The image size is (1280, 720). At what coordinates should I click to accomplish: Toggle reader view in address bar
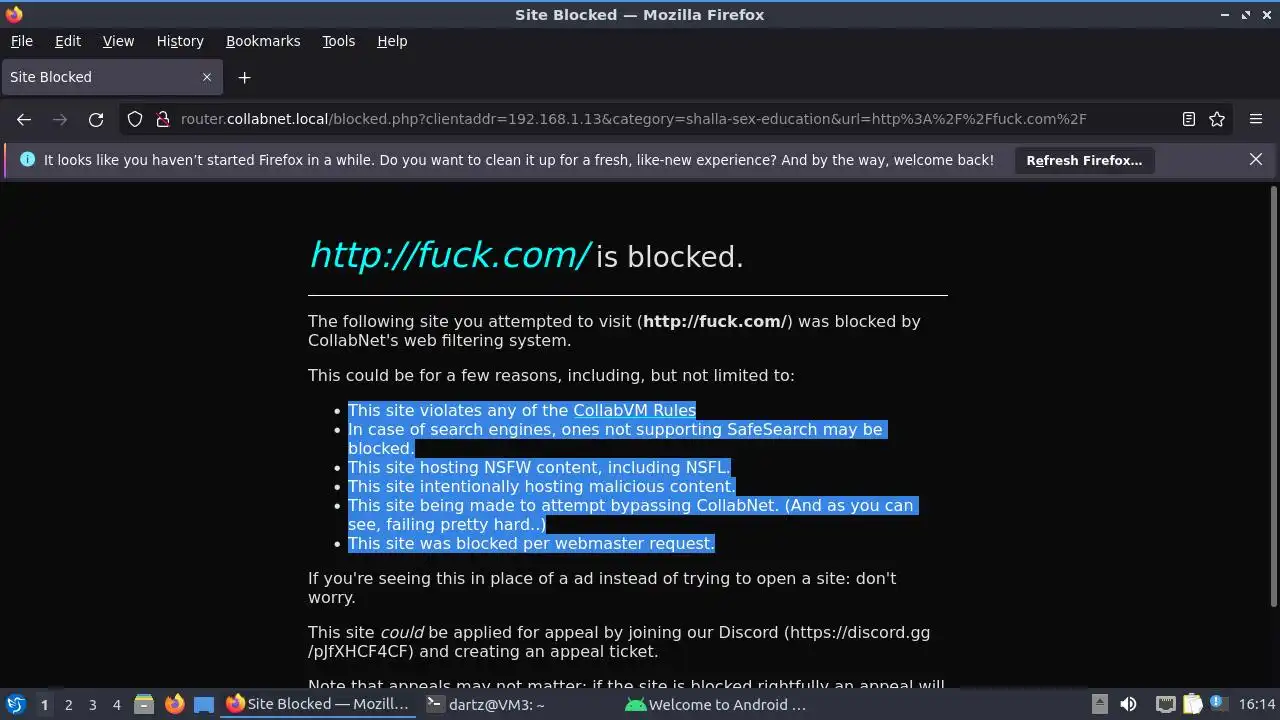(1189, 119)
